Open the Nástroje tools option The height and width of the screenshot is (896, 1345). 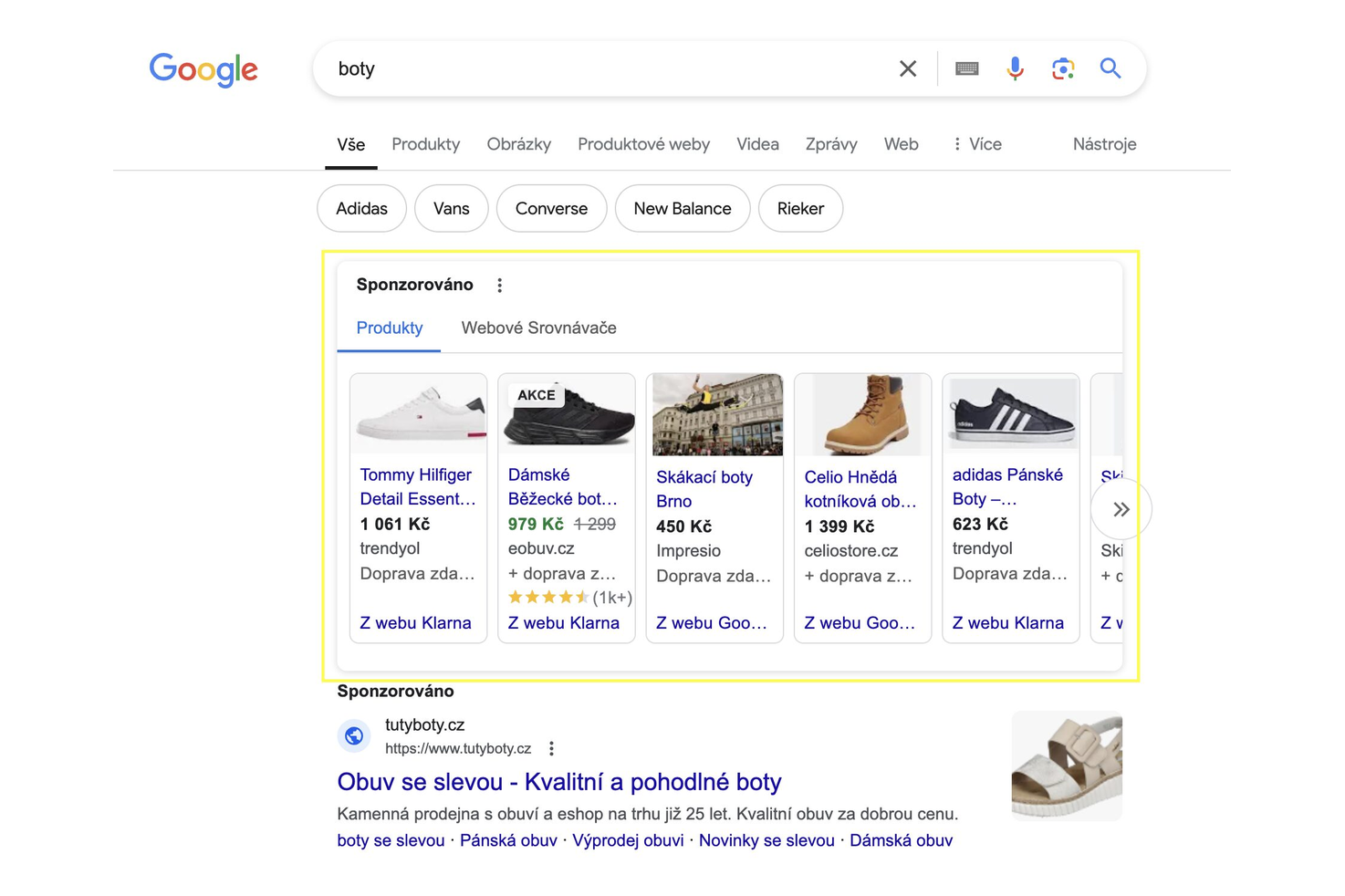click(x=1104, y=144)
